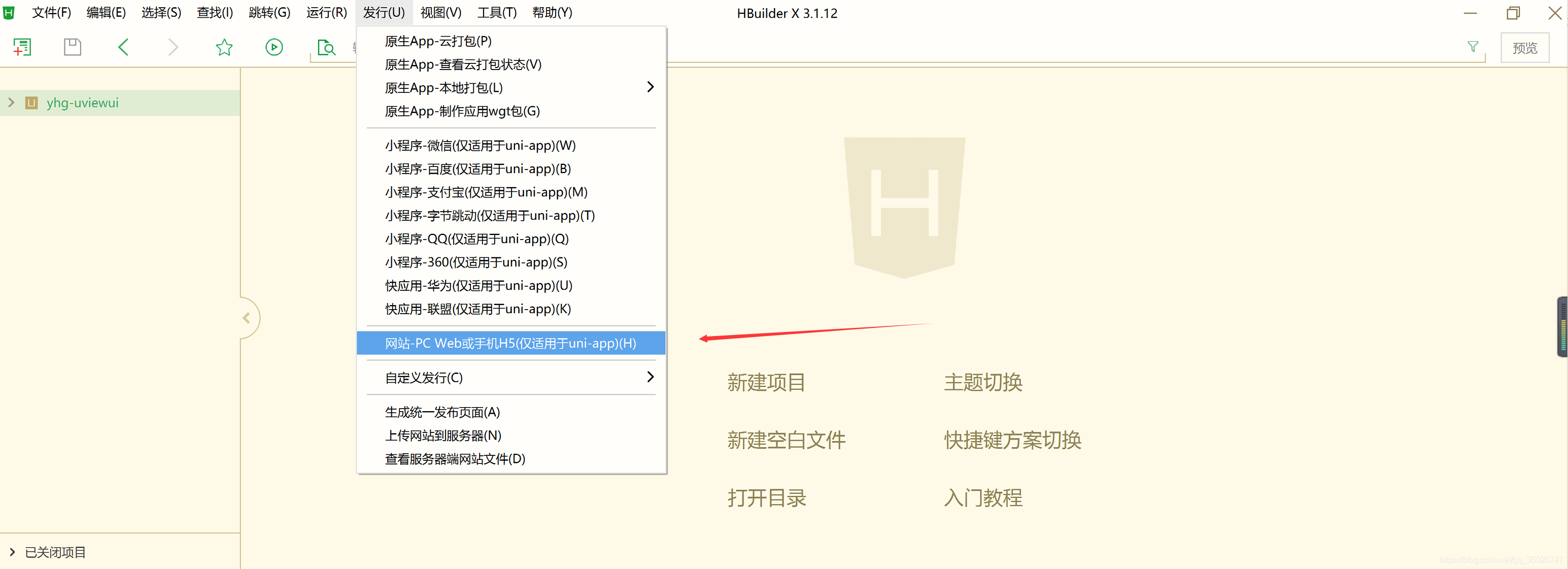1568x569 pixels.
Task: Choose 网站-PC Web或手机H5 publish option
Action: [510, 343]
